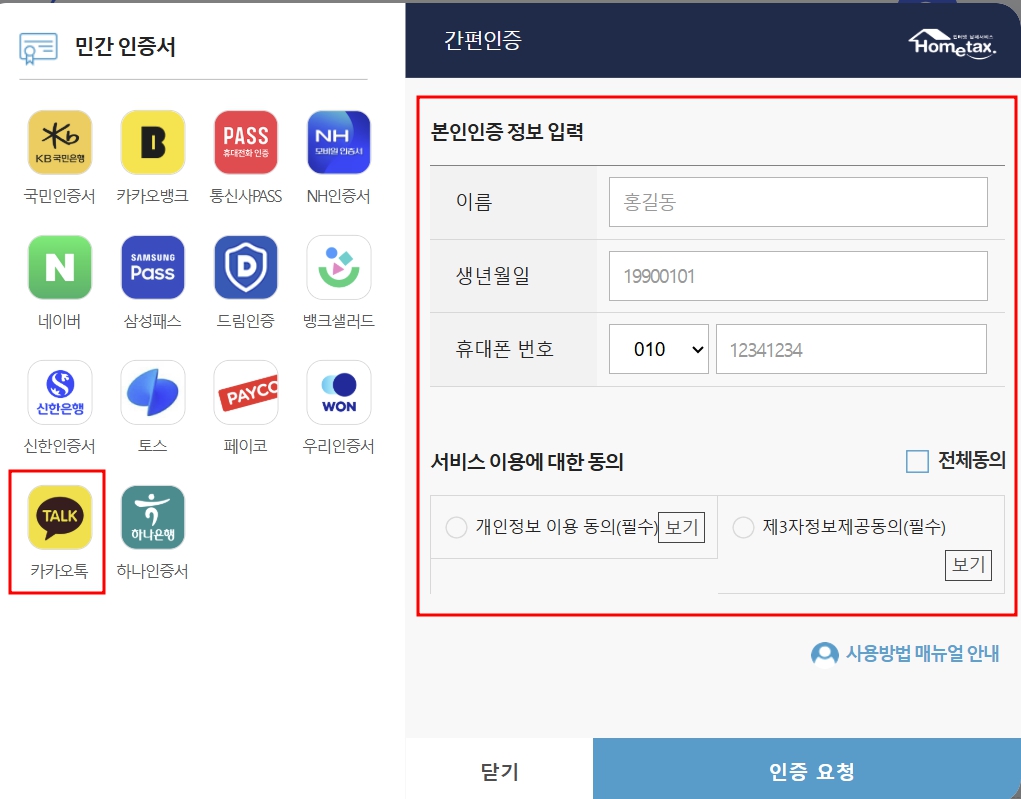Select the 카카오뱅크 certificate icon
The height and width of the screenshot is (799, 1021).
152,141
